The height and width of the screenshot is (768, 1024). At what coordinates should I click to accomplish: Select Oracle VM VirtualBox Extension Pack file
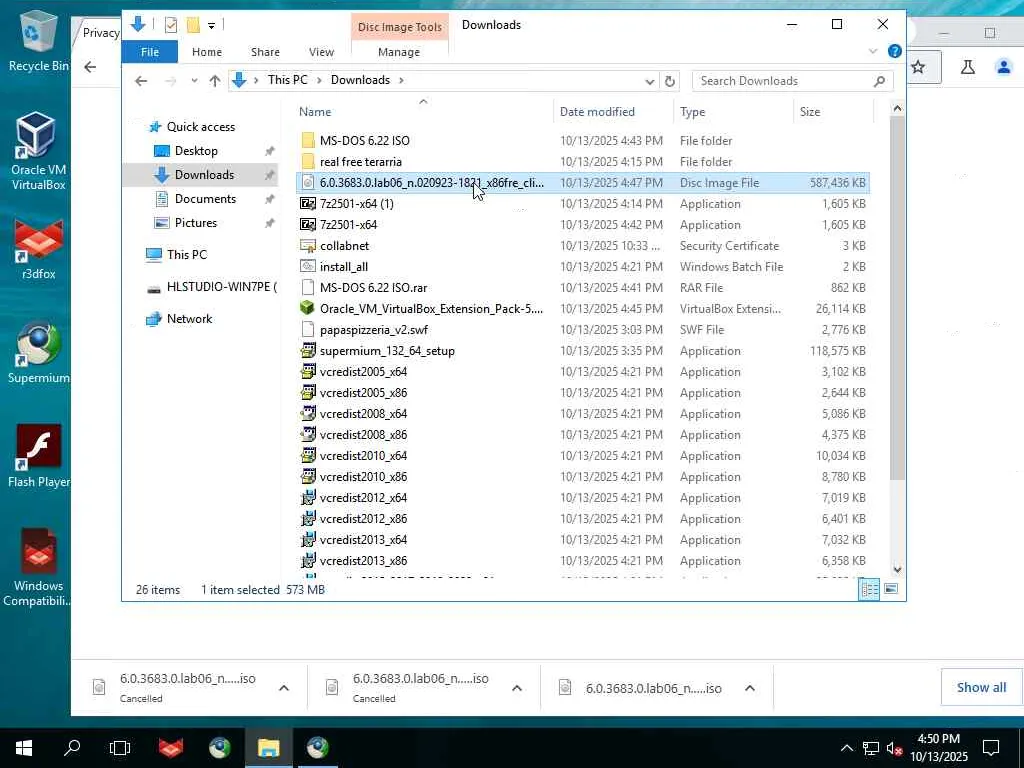[x=583, y=308]
